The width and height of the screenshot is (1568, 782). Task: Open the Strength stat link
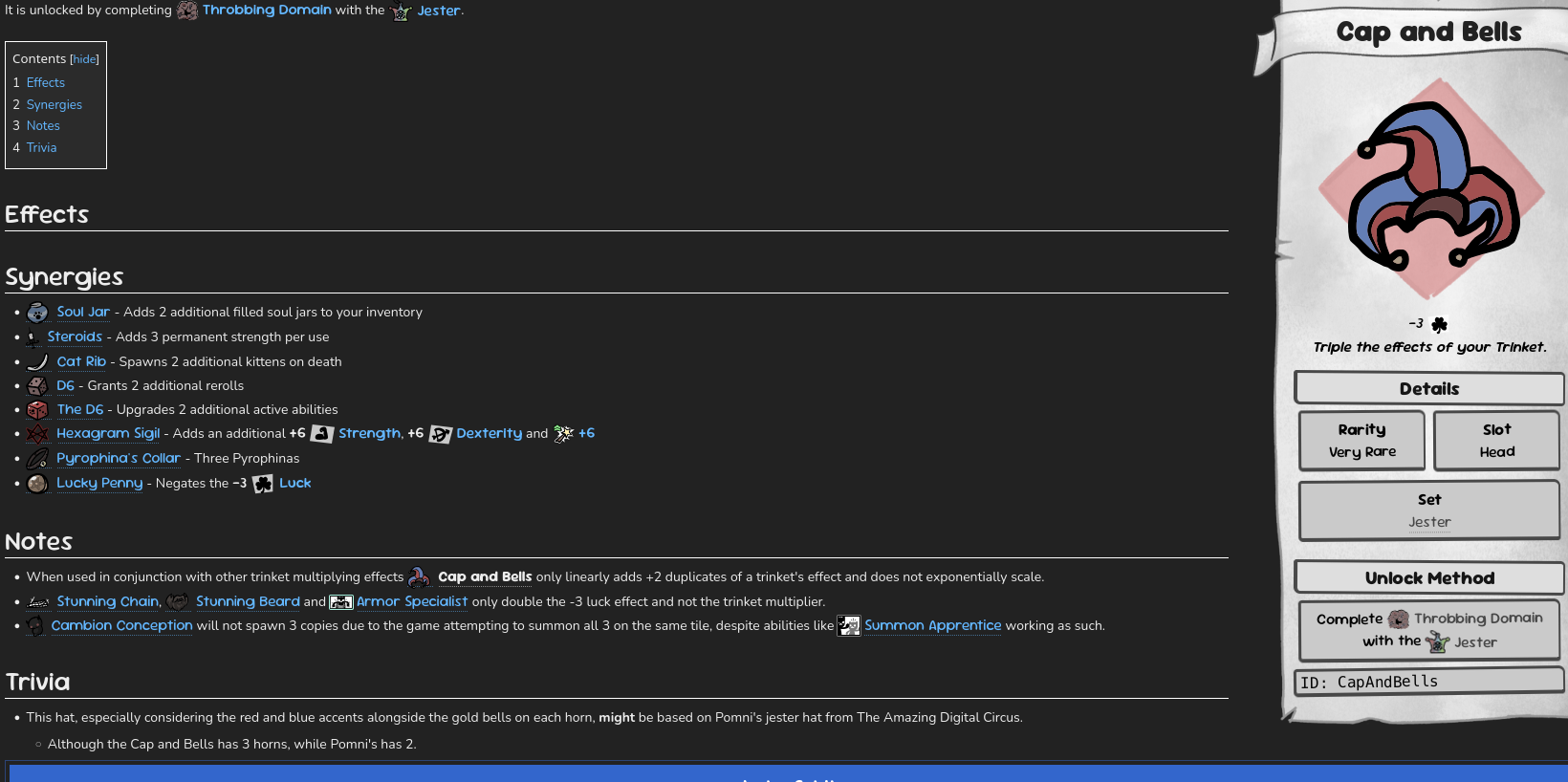[x=370, y=434]
